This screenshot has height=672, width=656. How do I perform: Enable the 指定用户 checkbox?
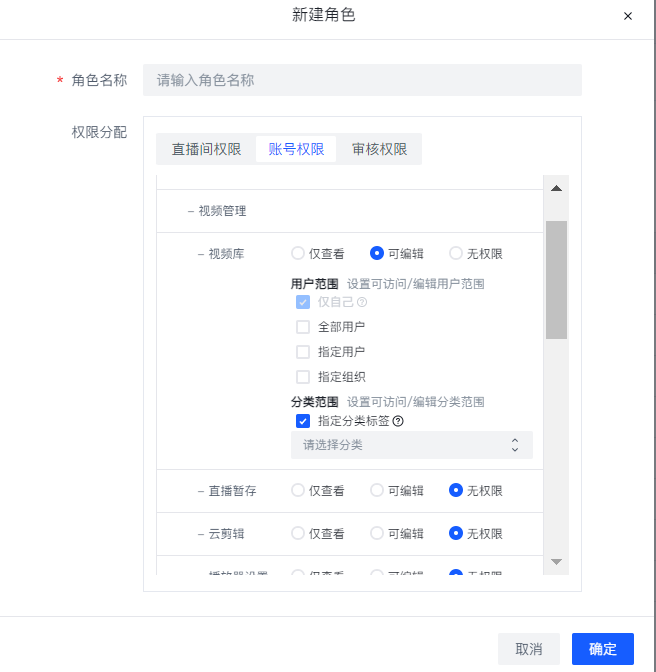click(x=303, y=352)
